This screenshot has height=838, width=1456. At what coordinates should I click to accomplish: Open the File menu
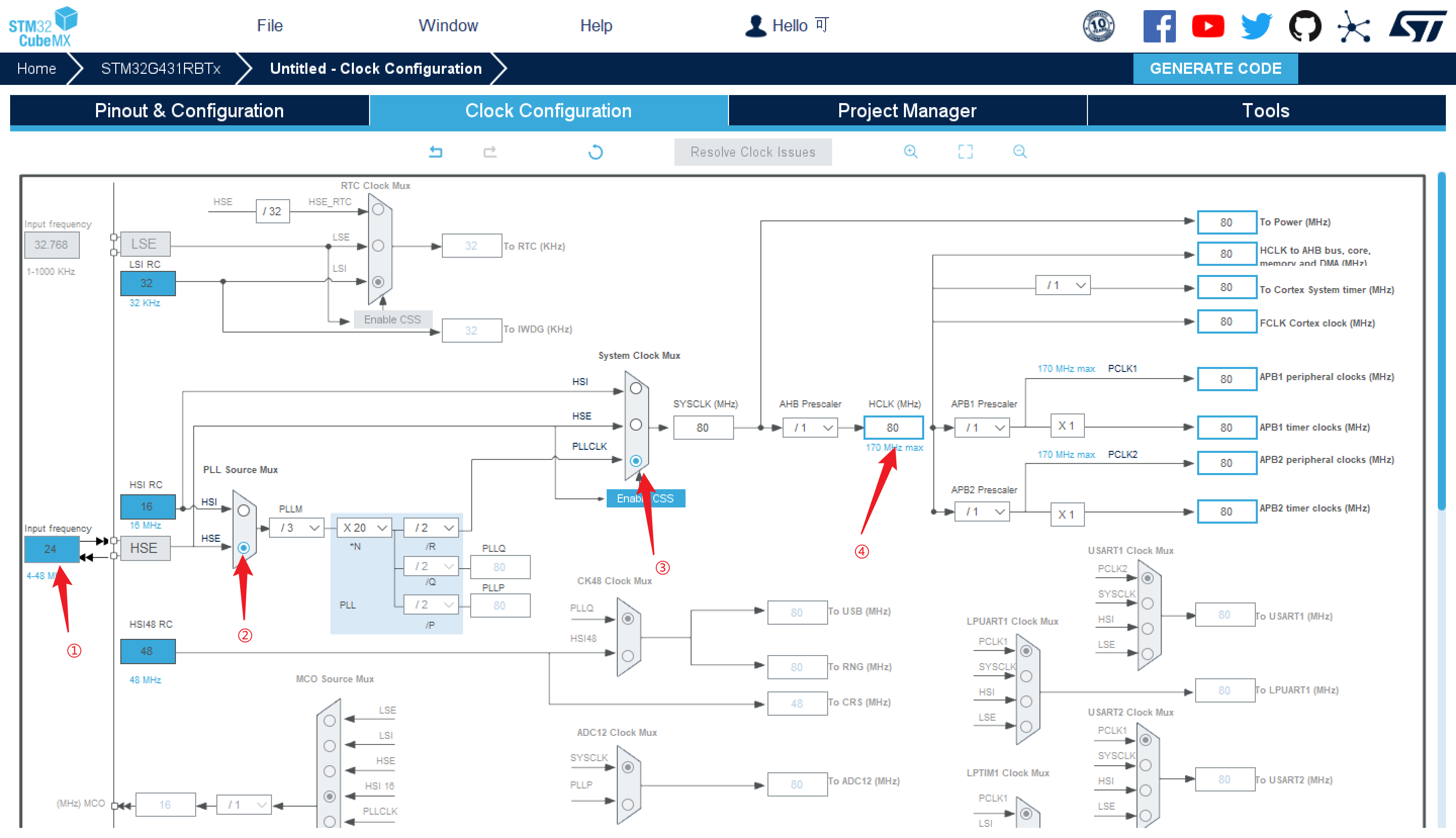tap(269, 25)
